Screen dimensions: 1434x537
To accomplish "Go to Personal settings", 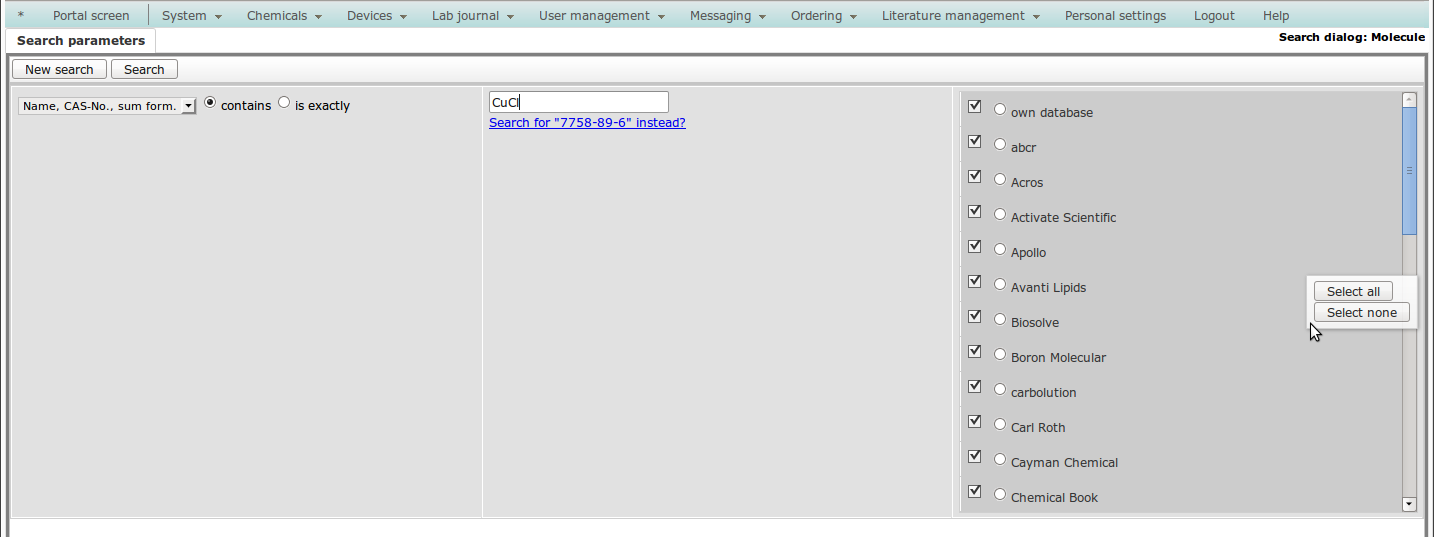I will (x=1115, y=16).
